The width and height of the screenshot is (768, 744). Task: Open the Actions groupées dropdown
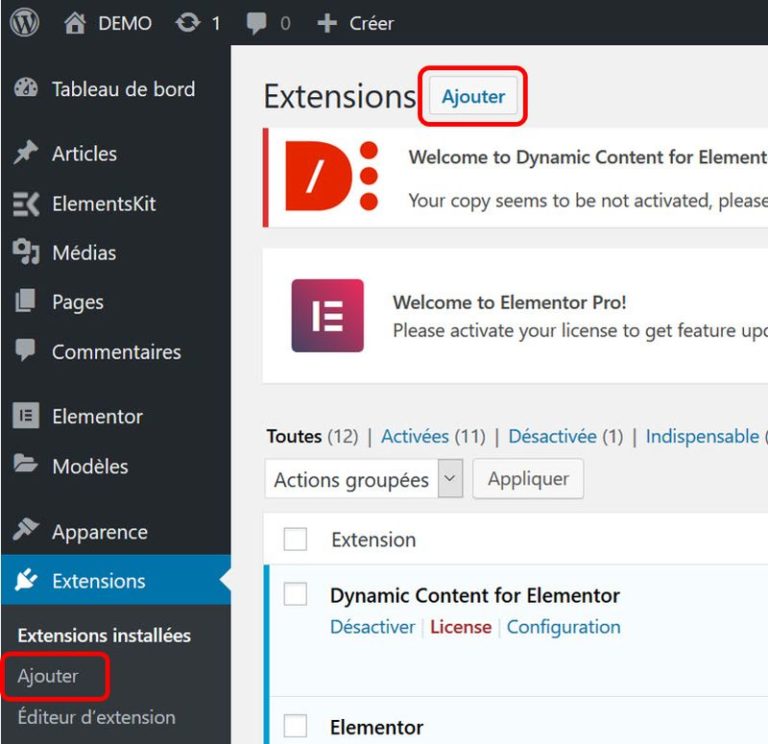(x=364, y=479)
